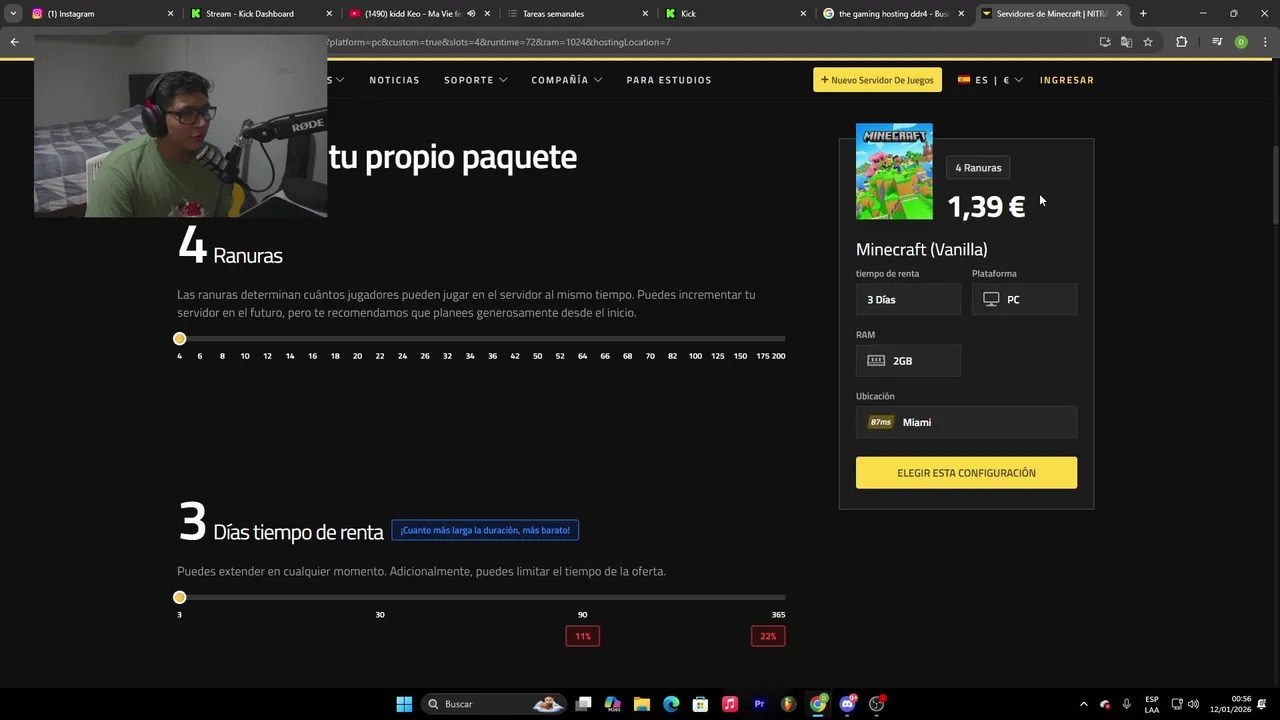Viewport: 1280px width, 720px height.
Task: Open the NOTICIAS menu item
Action: 394,80
